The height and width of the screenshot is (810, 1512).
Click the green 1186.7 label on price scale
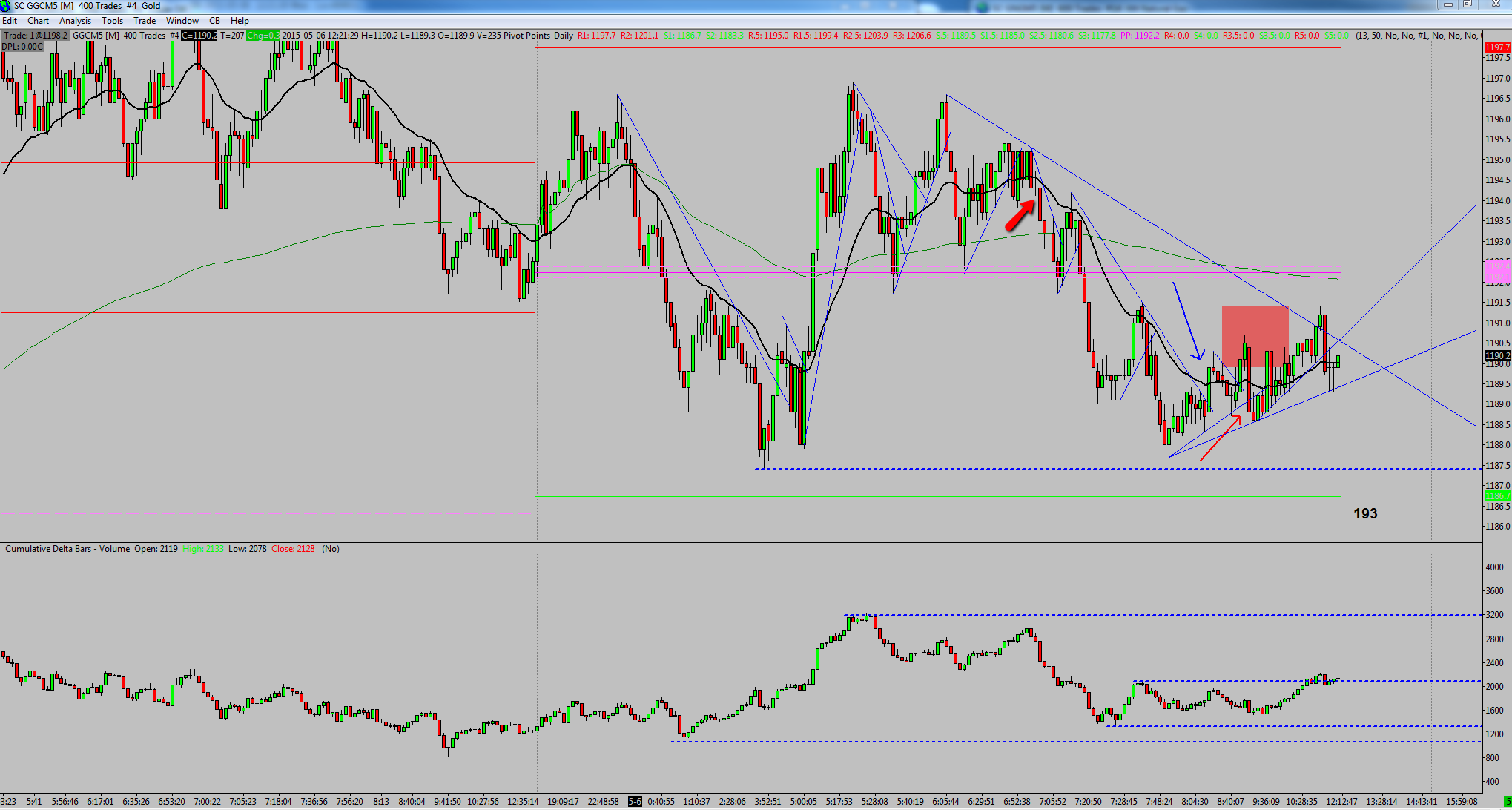tap(1498, 495)
